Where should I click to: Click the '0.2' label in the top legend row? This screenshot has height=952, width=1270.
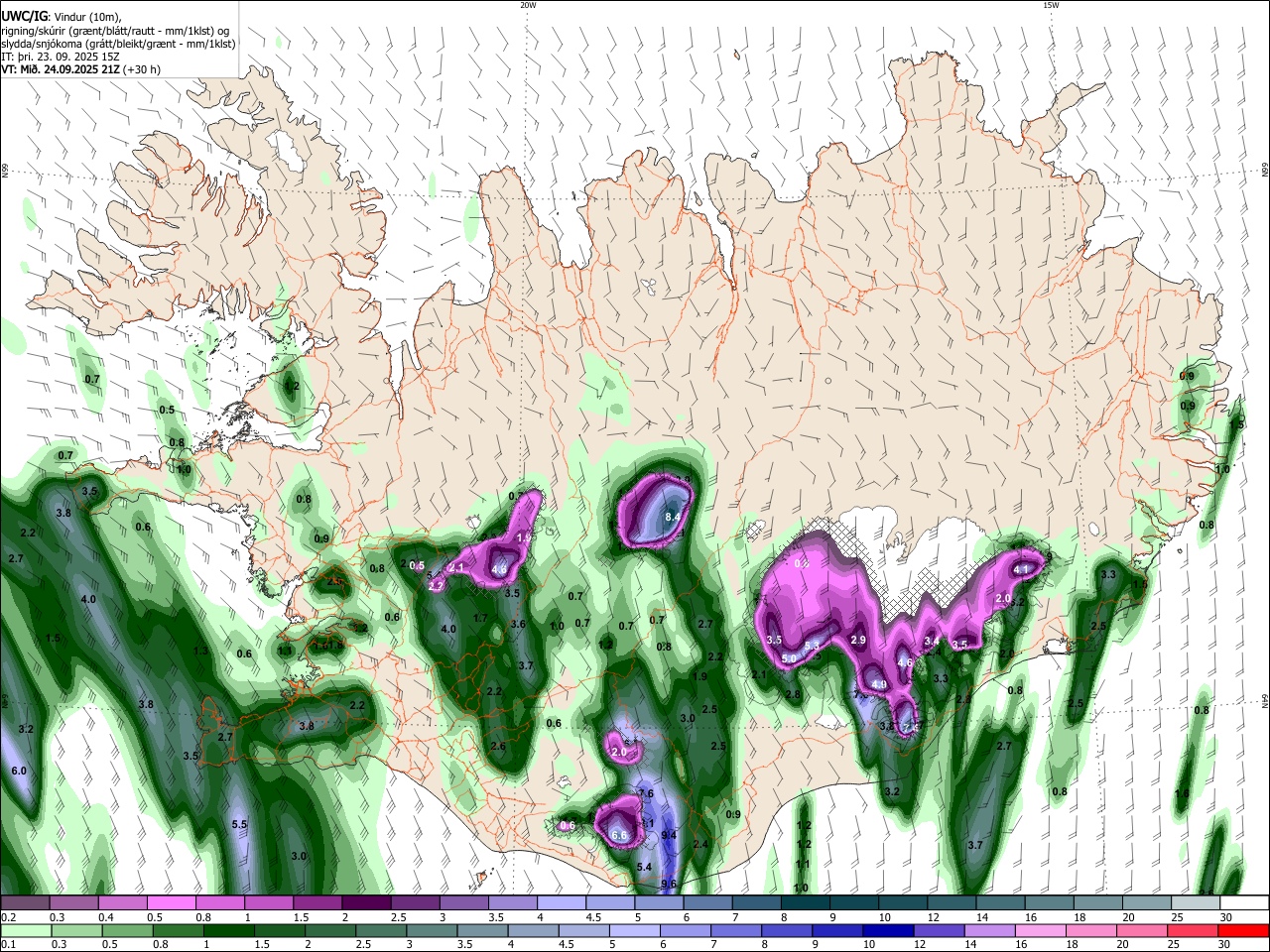[x=8, y=917]
